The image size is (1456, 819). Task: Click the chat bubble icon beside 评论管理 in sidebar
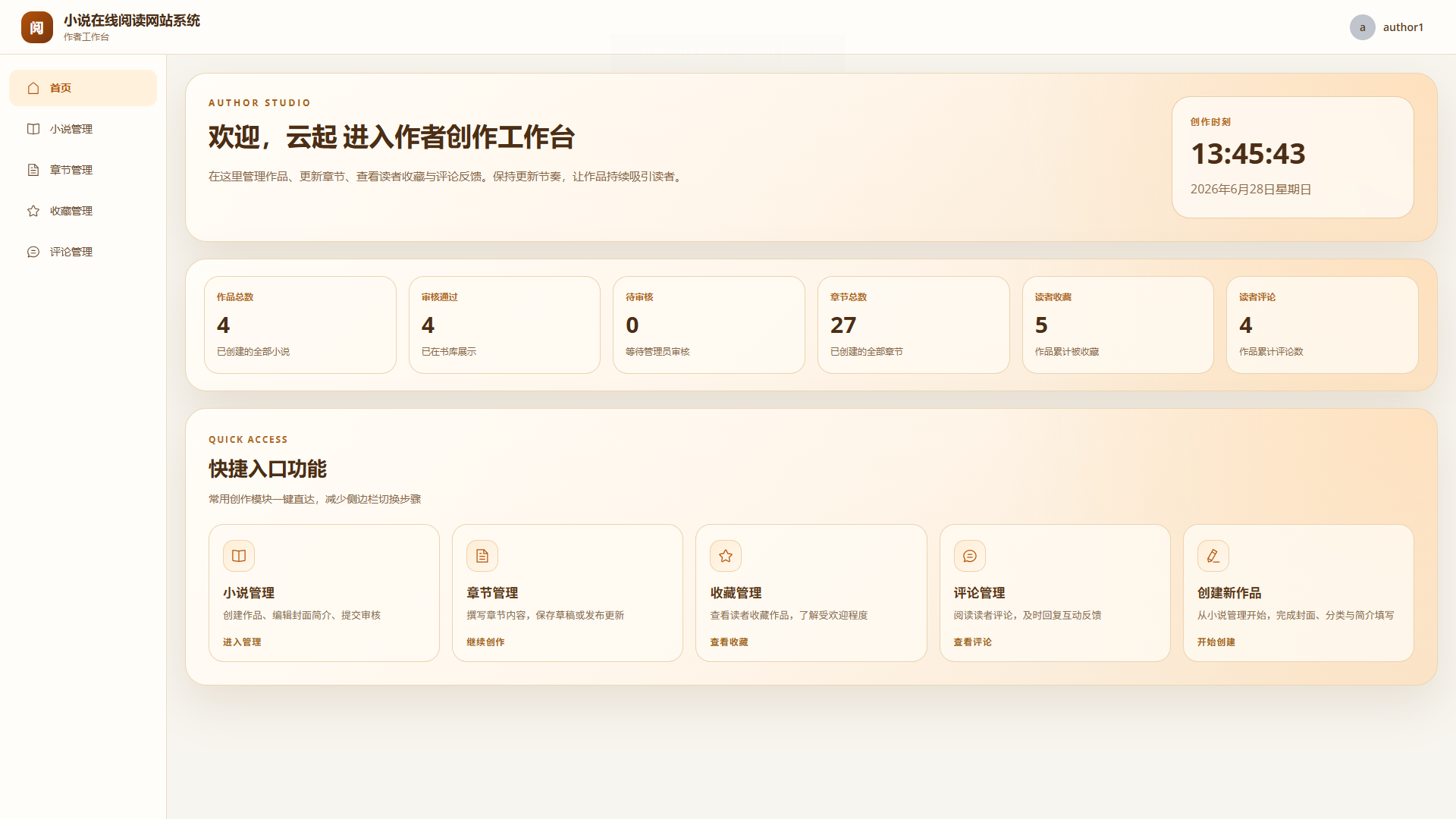tap(33, 252)
